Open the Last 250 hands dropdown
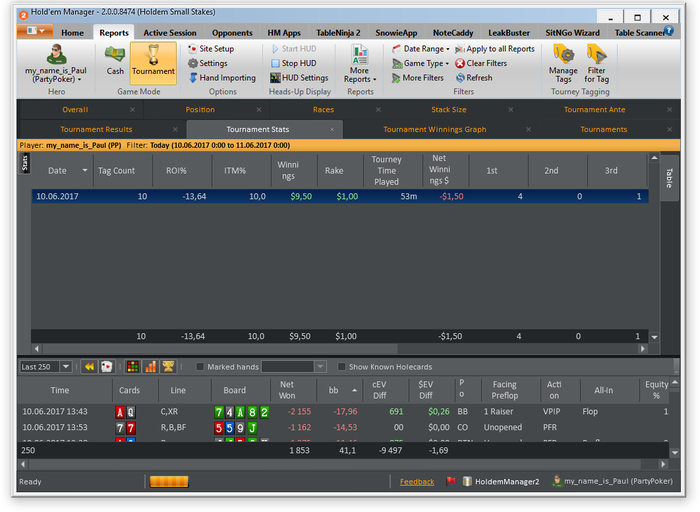Image resolution: width=700 pixels, height=512 pixels. pyautogui.click(x=66, y=366)
